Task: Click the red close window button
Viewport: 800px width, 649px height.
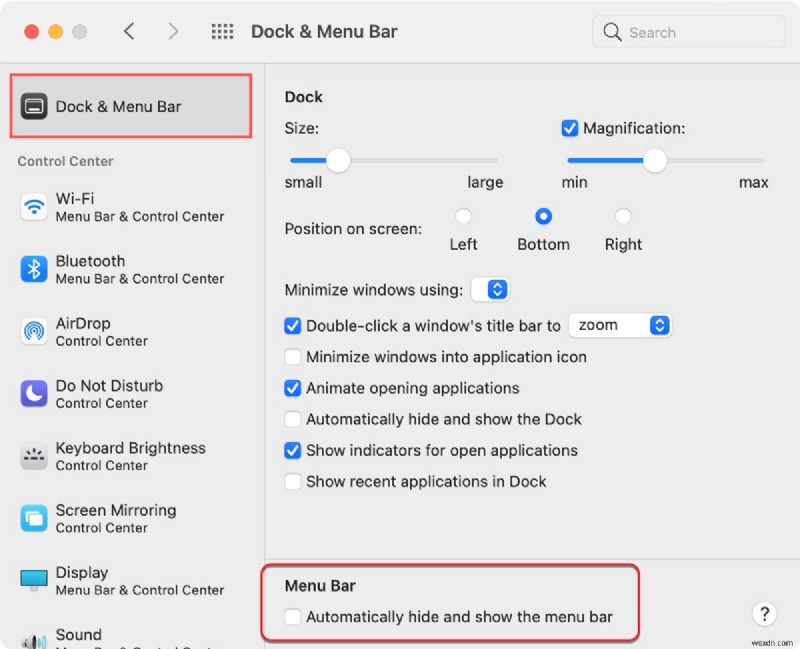Action: click(x=32, y=32)
